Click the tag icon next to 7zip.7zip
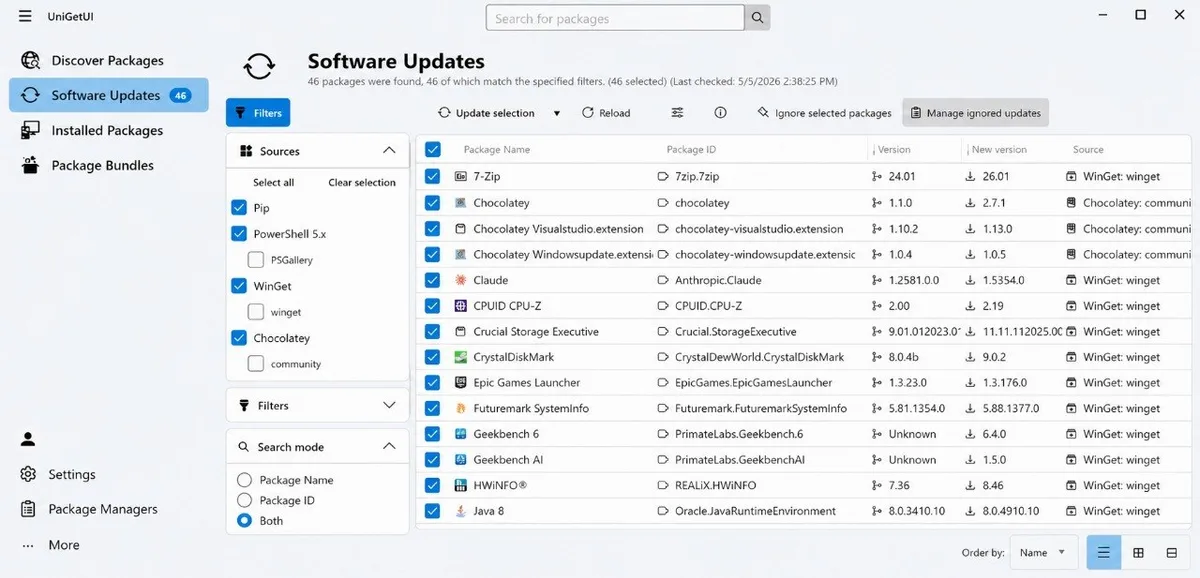Image resolution: width=1200 pixels, height=578 pixels. (662, 176)
